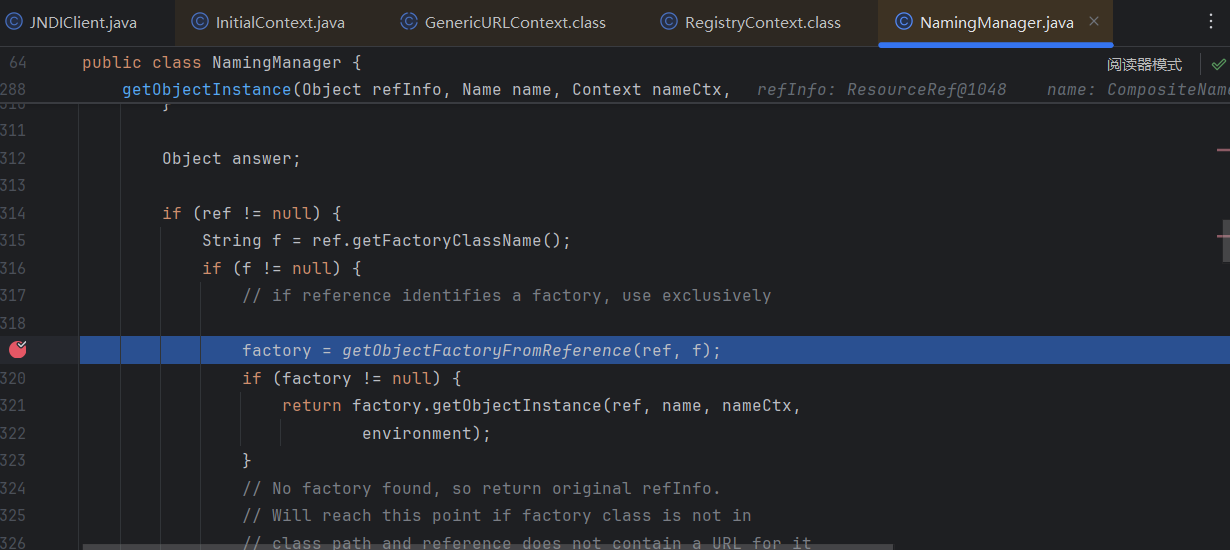Click the 阅读器模式 reader mode button
This screenshot has height=550, width=1230.
coord(1144,64)
